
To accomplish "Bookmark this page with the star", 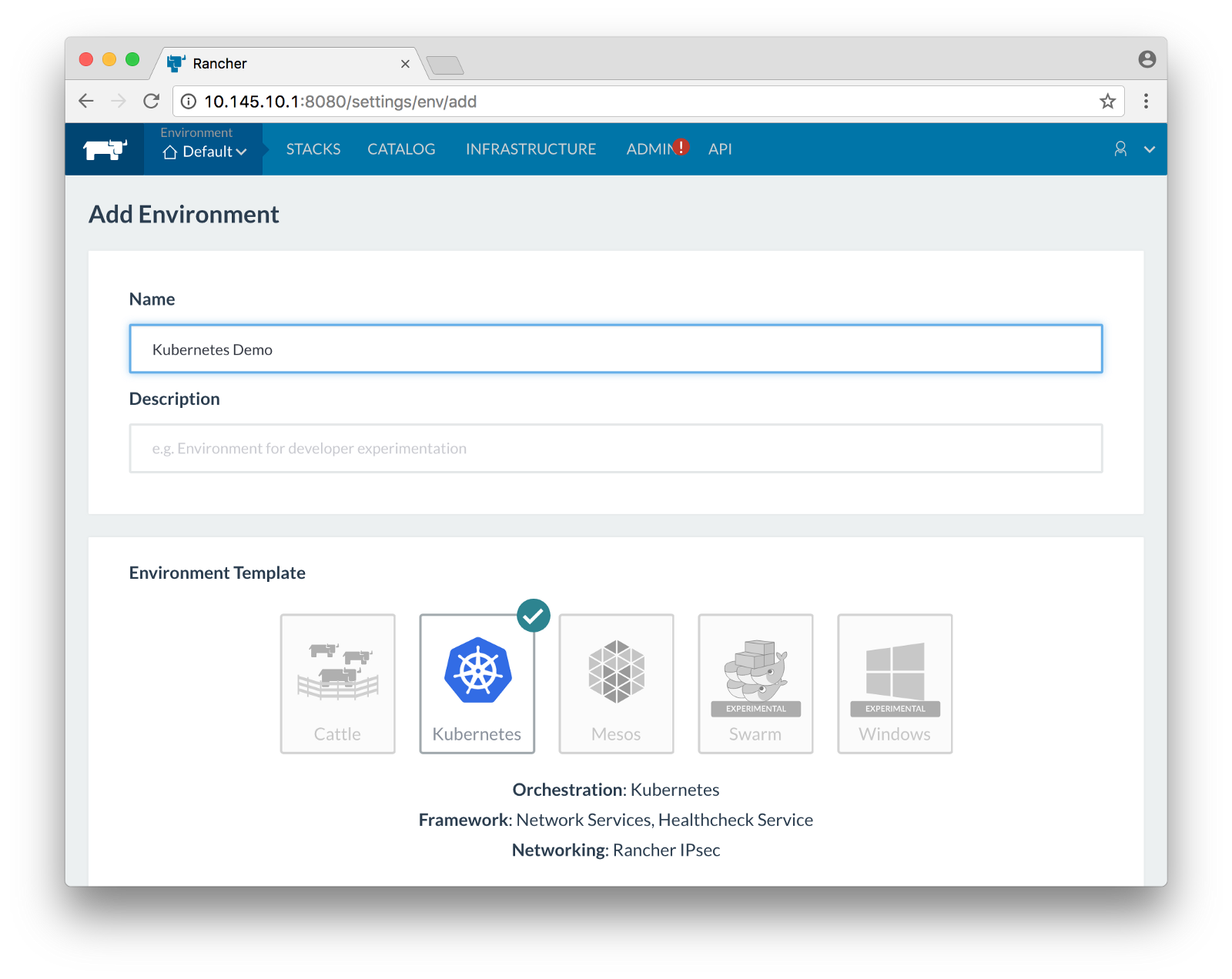I will point(1107,101).
